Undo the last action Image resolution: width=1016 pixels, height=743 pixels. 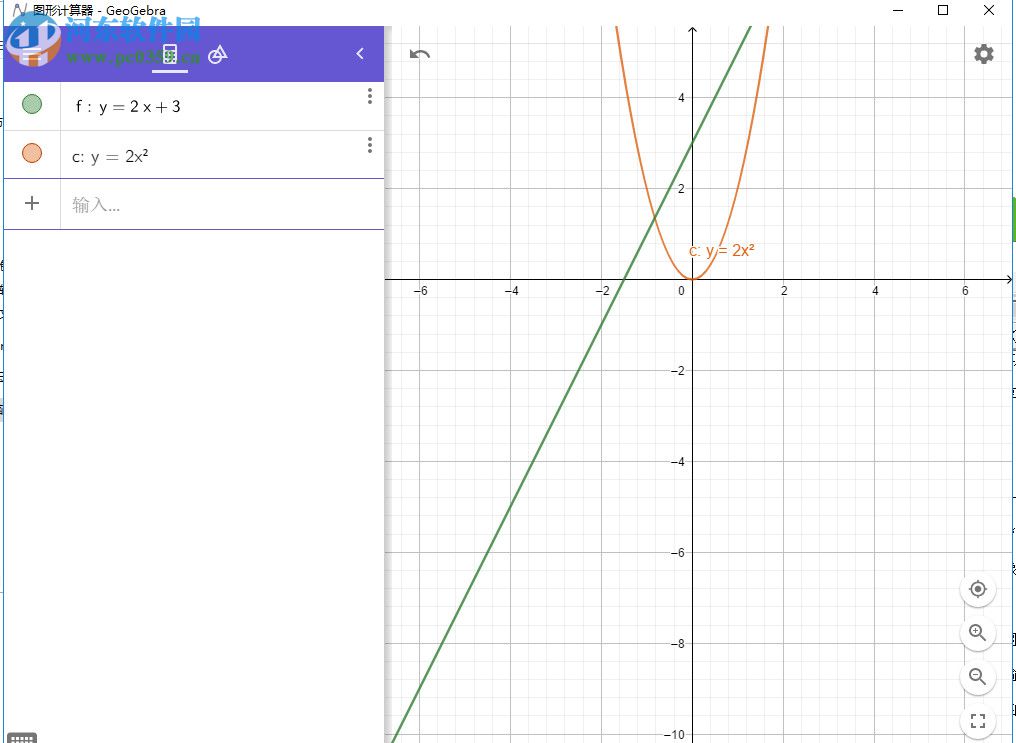tap(420, 54)
